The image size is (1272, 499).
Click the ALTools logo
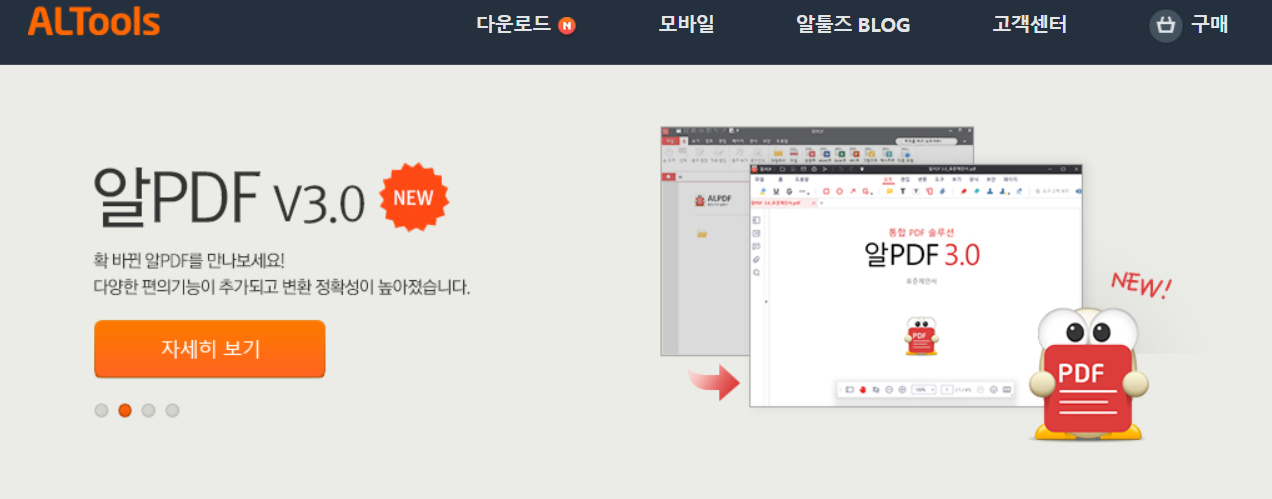click(x=94, y=23)
